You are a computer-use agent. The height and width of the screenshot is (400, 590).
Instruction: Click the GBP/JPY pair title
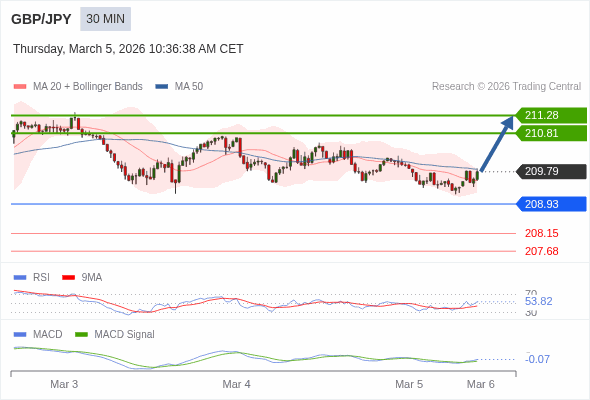click(41, 19)
